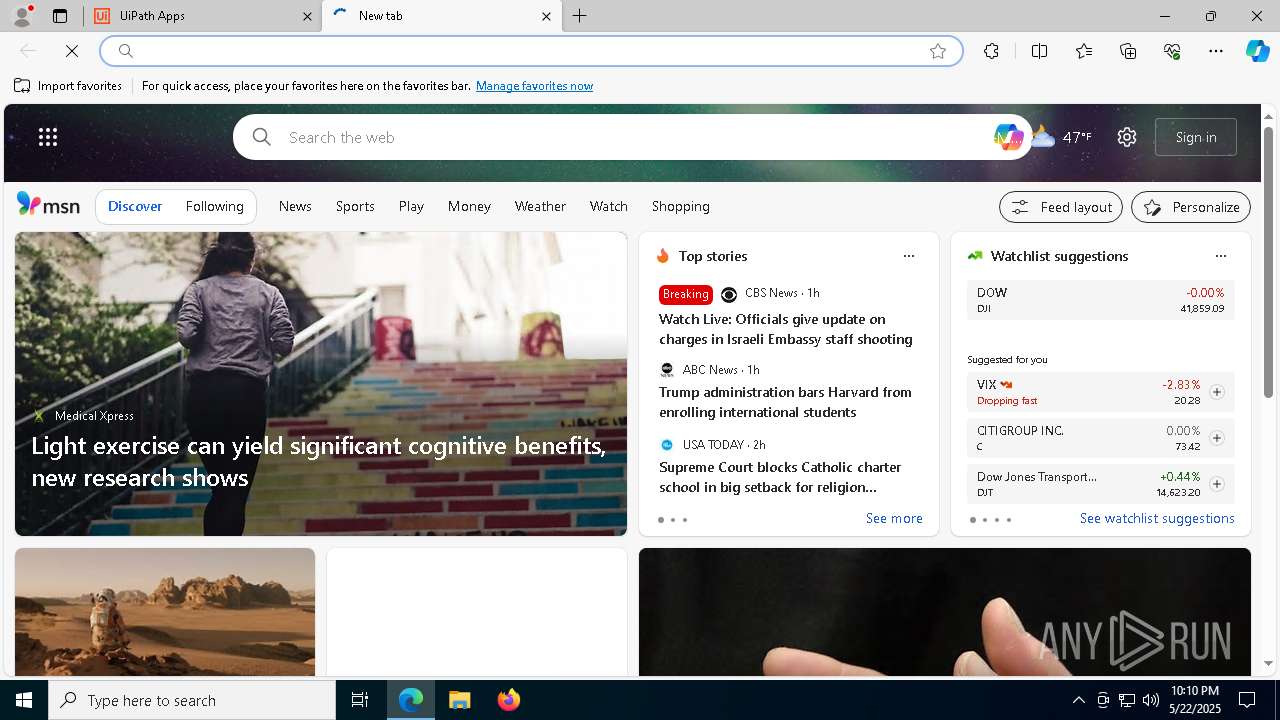
Task: Open the Extensions puzzle icon
Action: click(x=991, y=51)
